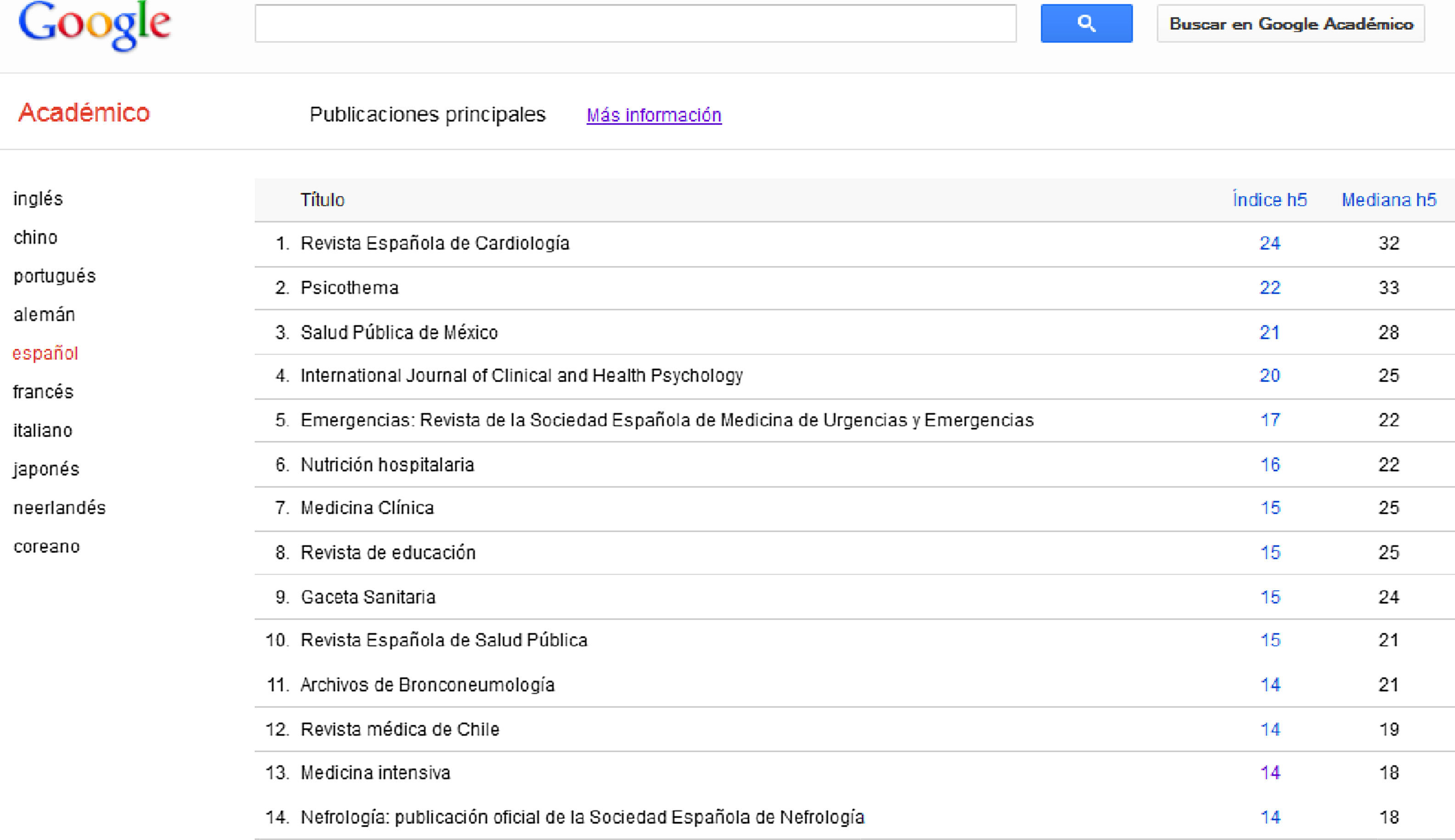Open h5 index 24 for Revista Española de Cardiología
The height and width of the screenshot is (840, 1455).
[x=1270, y=243]
